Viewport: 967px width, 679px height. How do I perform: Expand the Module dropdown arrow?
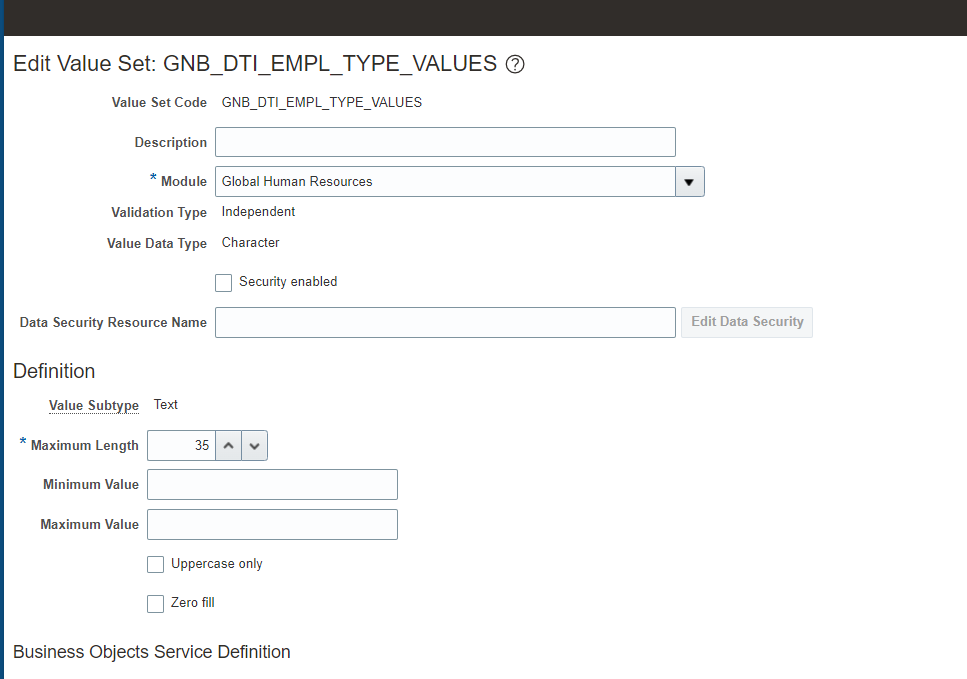(689, 182)
